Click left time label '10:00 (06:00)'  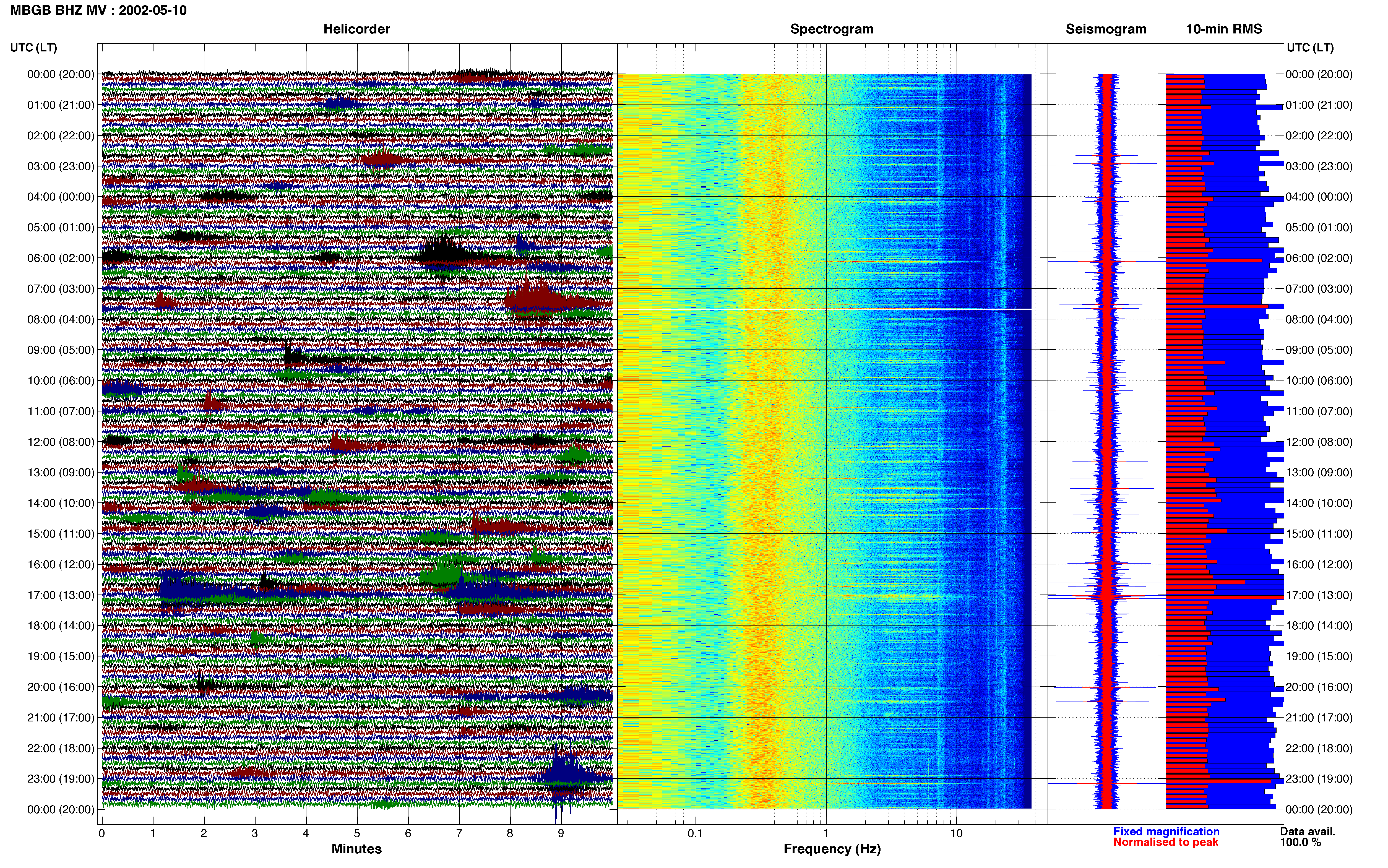coord(61,380)
